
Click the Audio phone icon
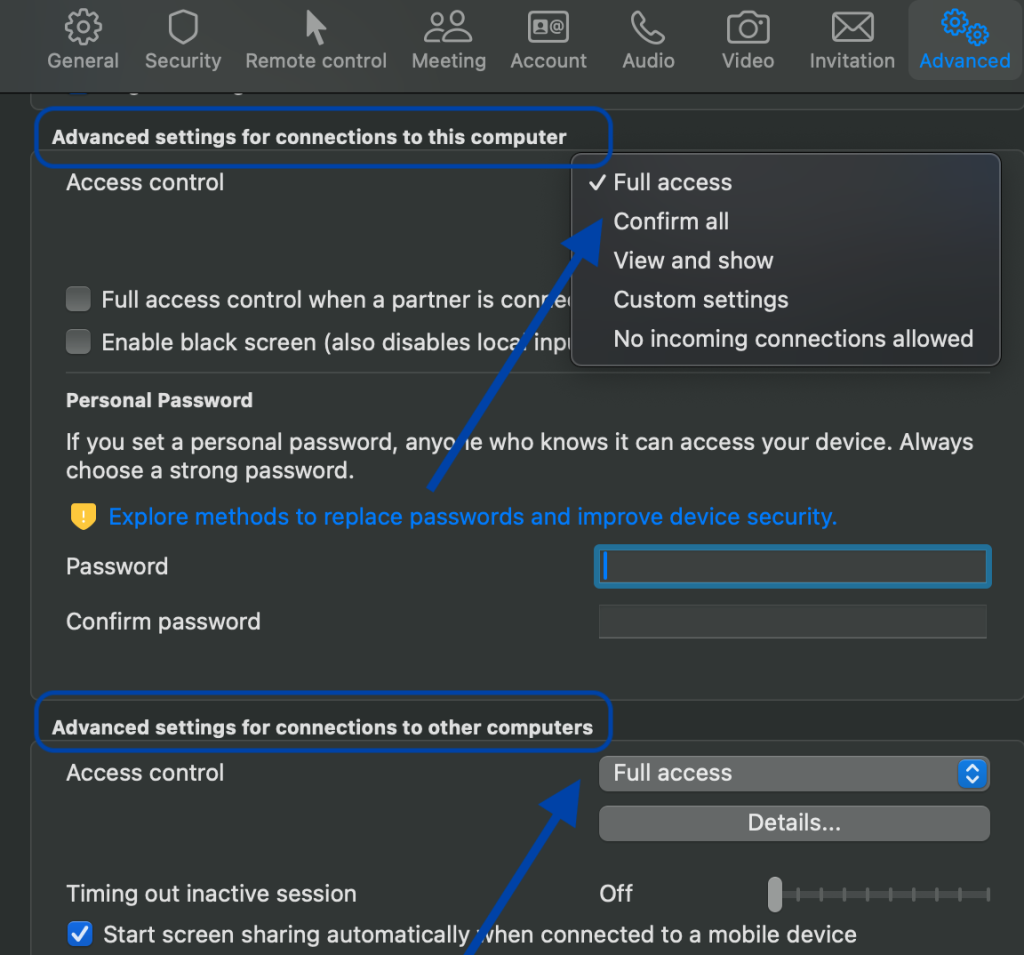[x=647, y=25]
